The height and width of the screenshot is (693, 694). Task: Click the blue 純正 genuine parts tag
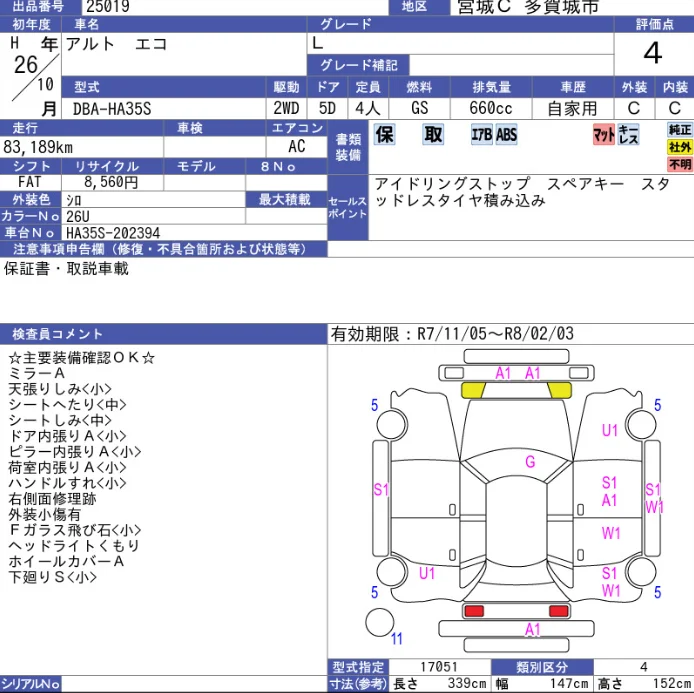tap(679, 130)
